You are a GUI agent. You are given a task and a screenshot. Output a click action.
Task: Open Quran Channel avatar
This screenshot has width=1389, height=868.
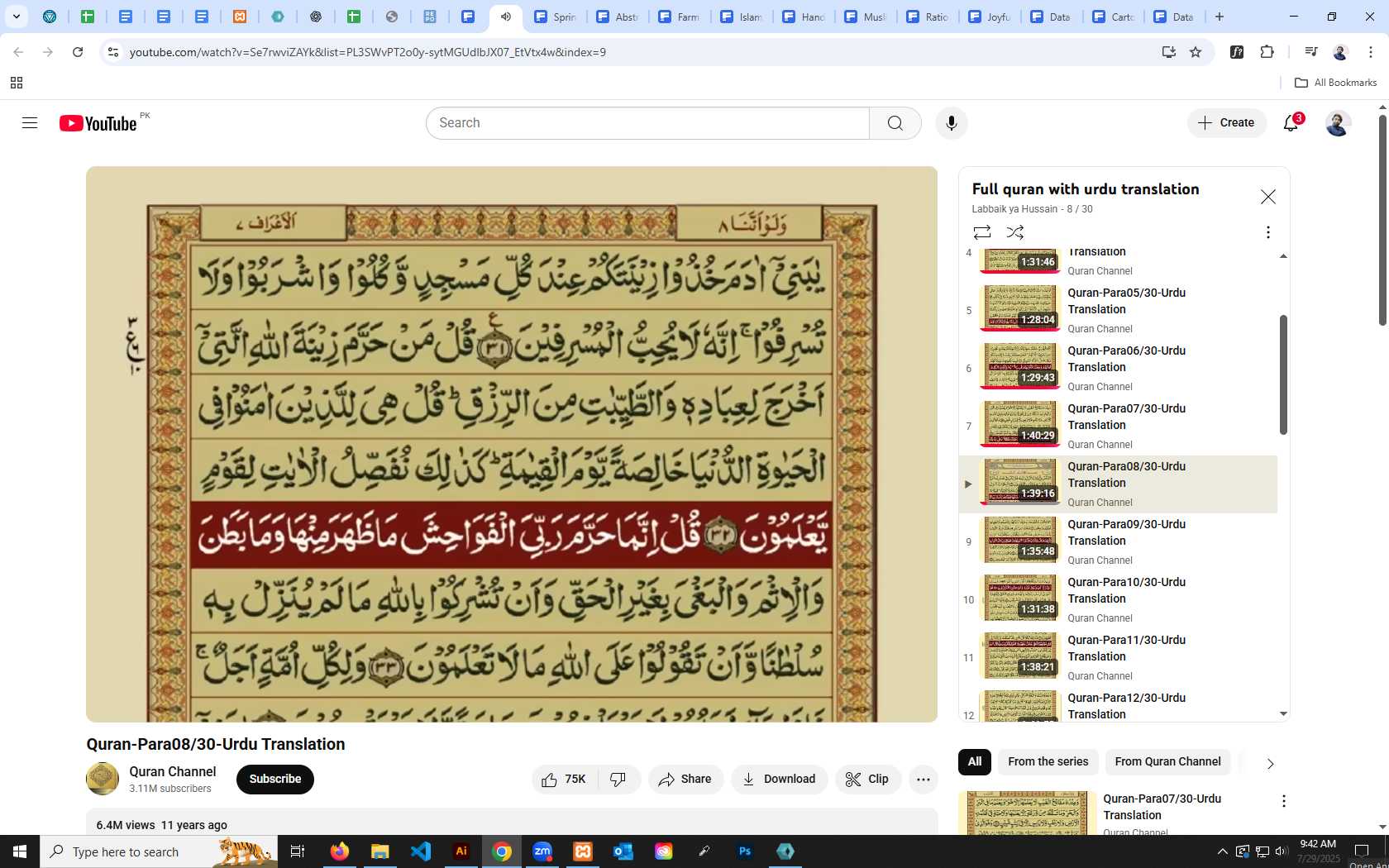tap(103, 779)
